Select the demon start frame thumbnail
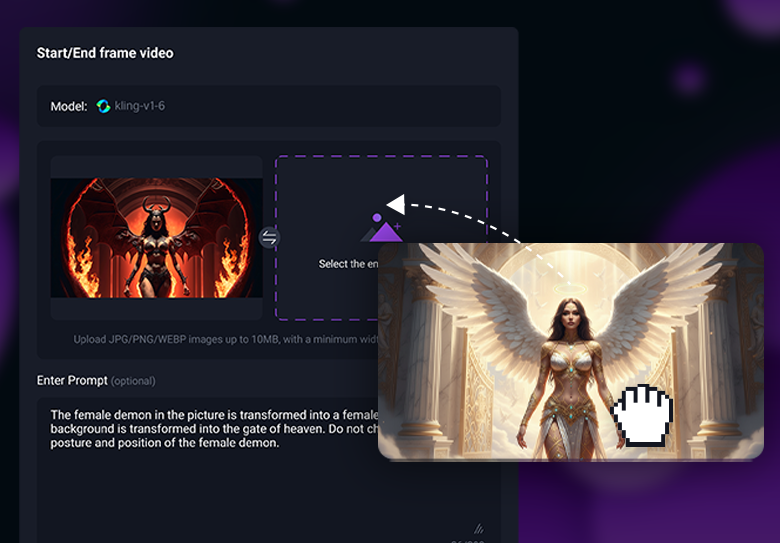The width and height of the screenshot is (780, 543). point(156,238)
